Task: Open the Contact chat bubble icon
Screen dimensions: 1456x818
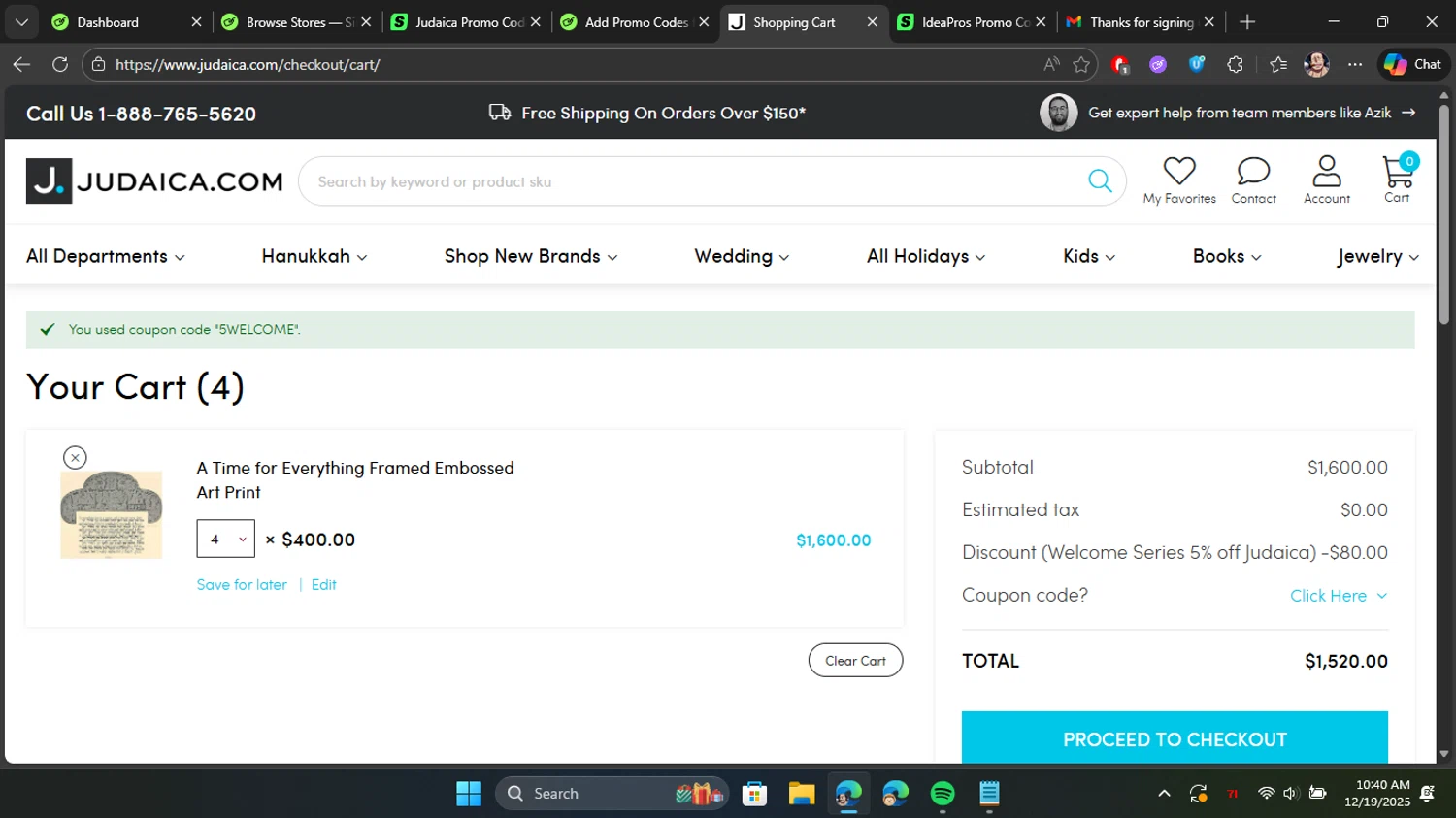Action: [1253, 171]
